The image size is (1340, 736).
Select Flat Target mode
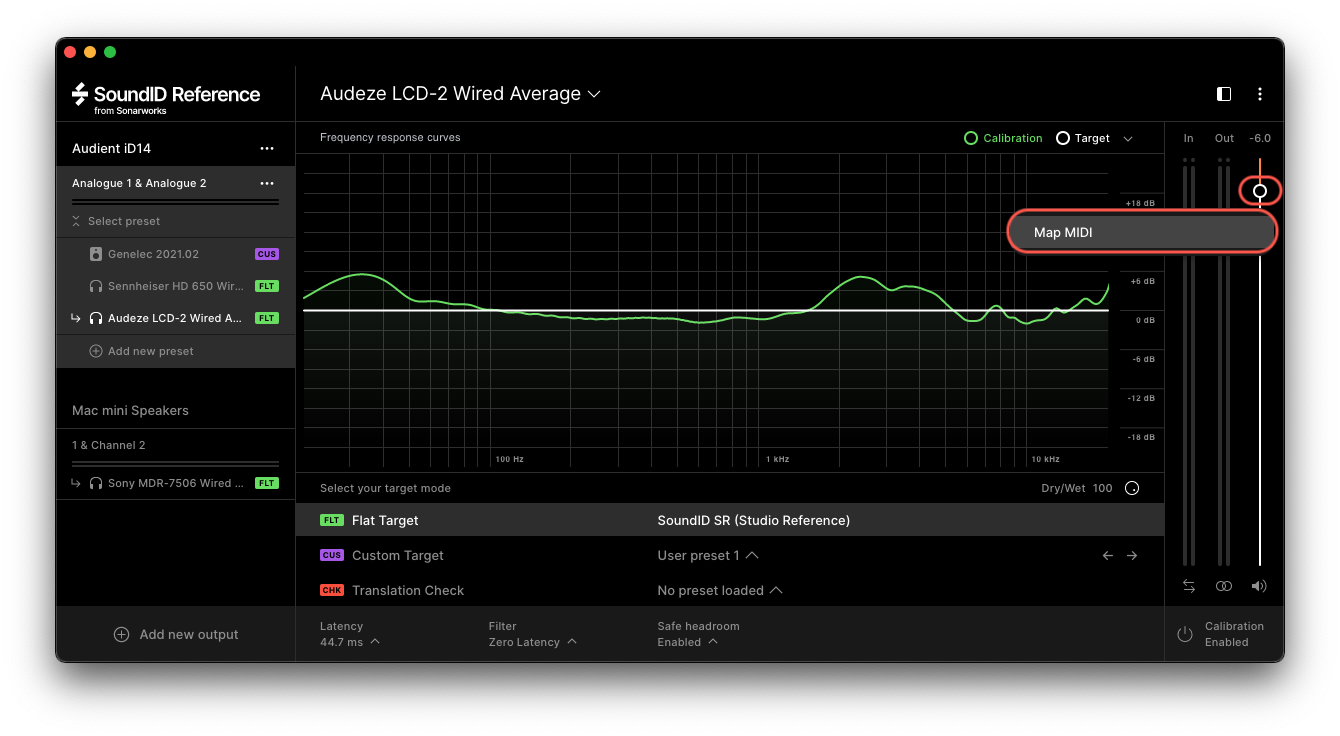tap(730, 520)
